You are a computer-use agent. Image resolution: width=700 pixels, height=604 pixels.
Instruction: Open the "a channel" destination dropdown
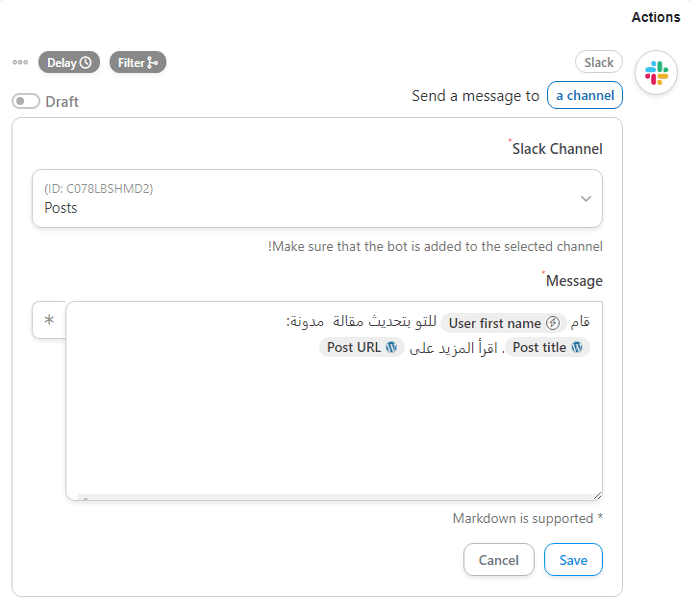tap(585, 95)
